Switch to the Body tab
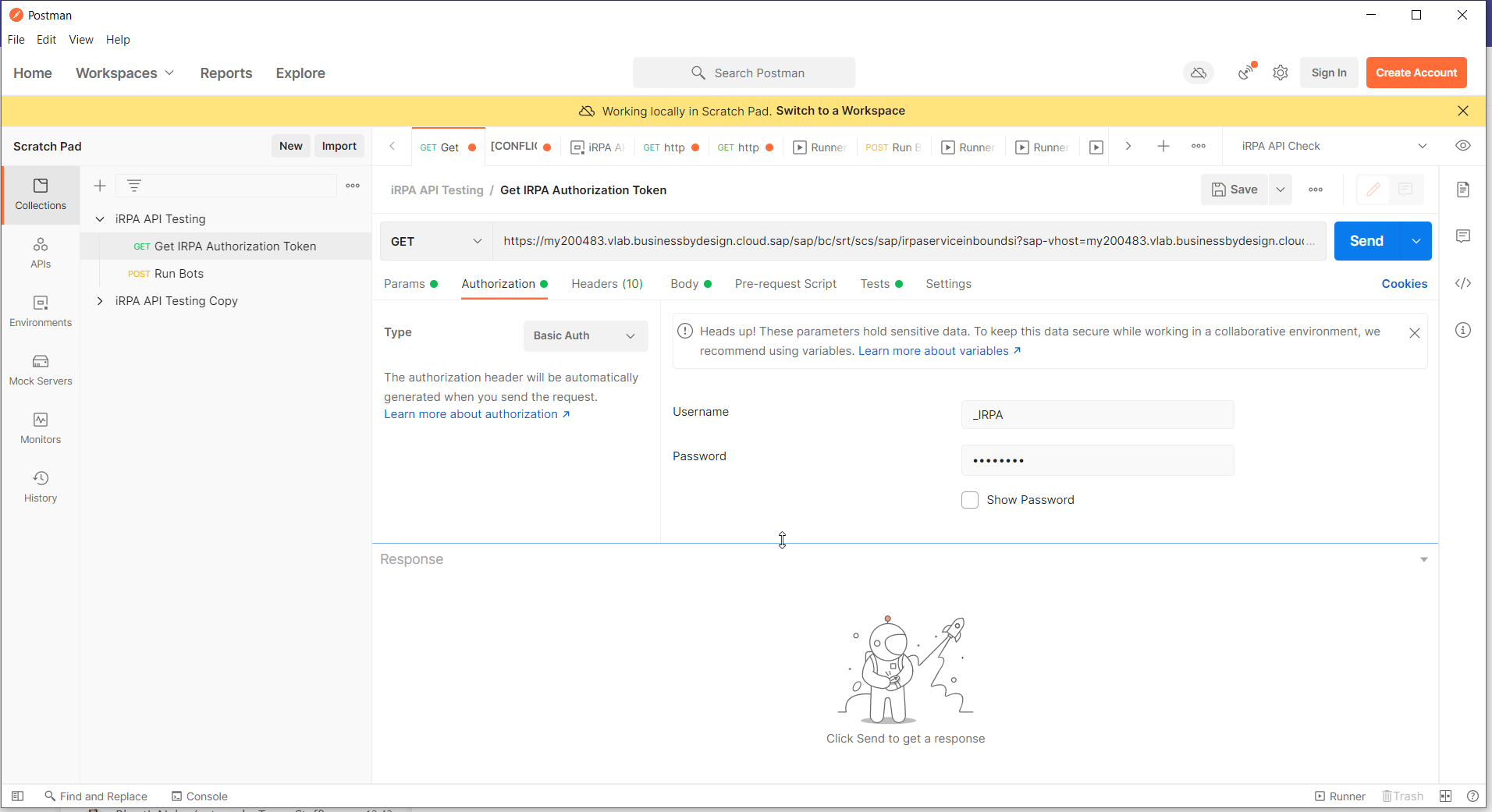This screenshot has height=812, width=1492. click(x=691, y=284)
